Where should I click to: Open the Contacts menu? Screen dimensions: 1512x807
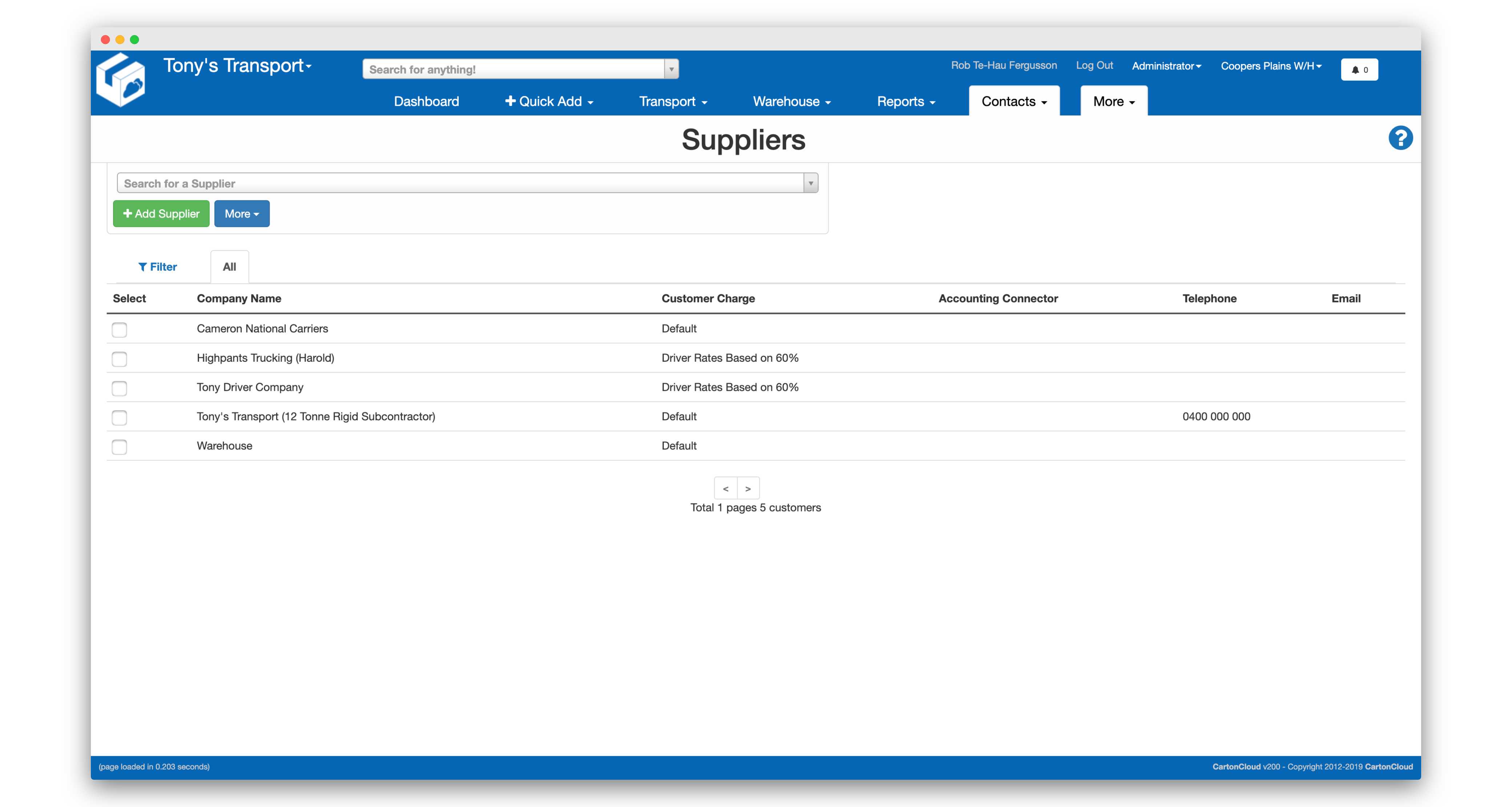(x=1014, y=101)
